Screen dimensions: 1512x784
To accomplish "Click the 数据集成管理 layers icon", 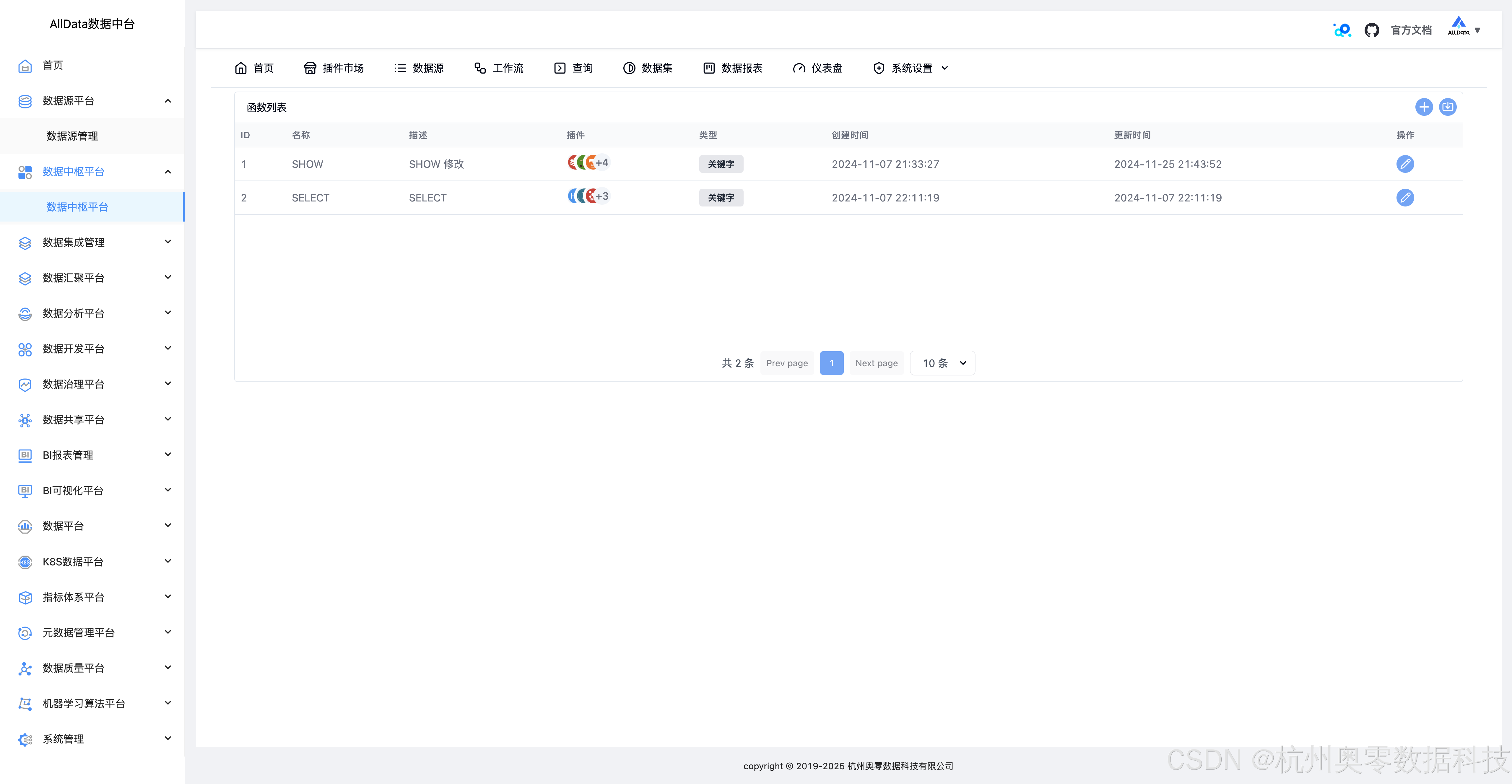I will click(25, 243).
